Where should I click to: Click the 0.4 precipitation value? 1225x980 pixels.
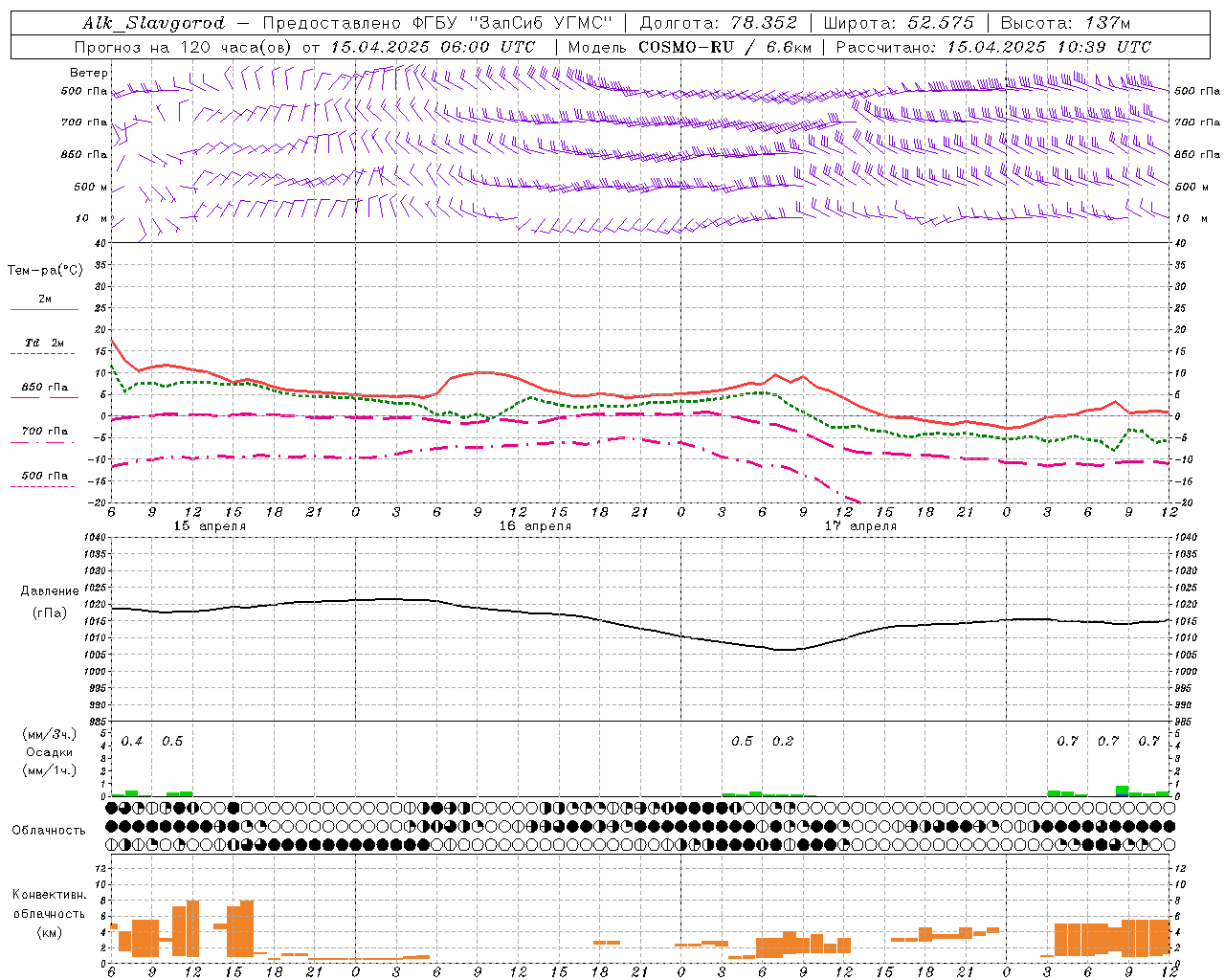click(131, 741)
